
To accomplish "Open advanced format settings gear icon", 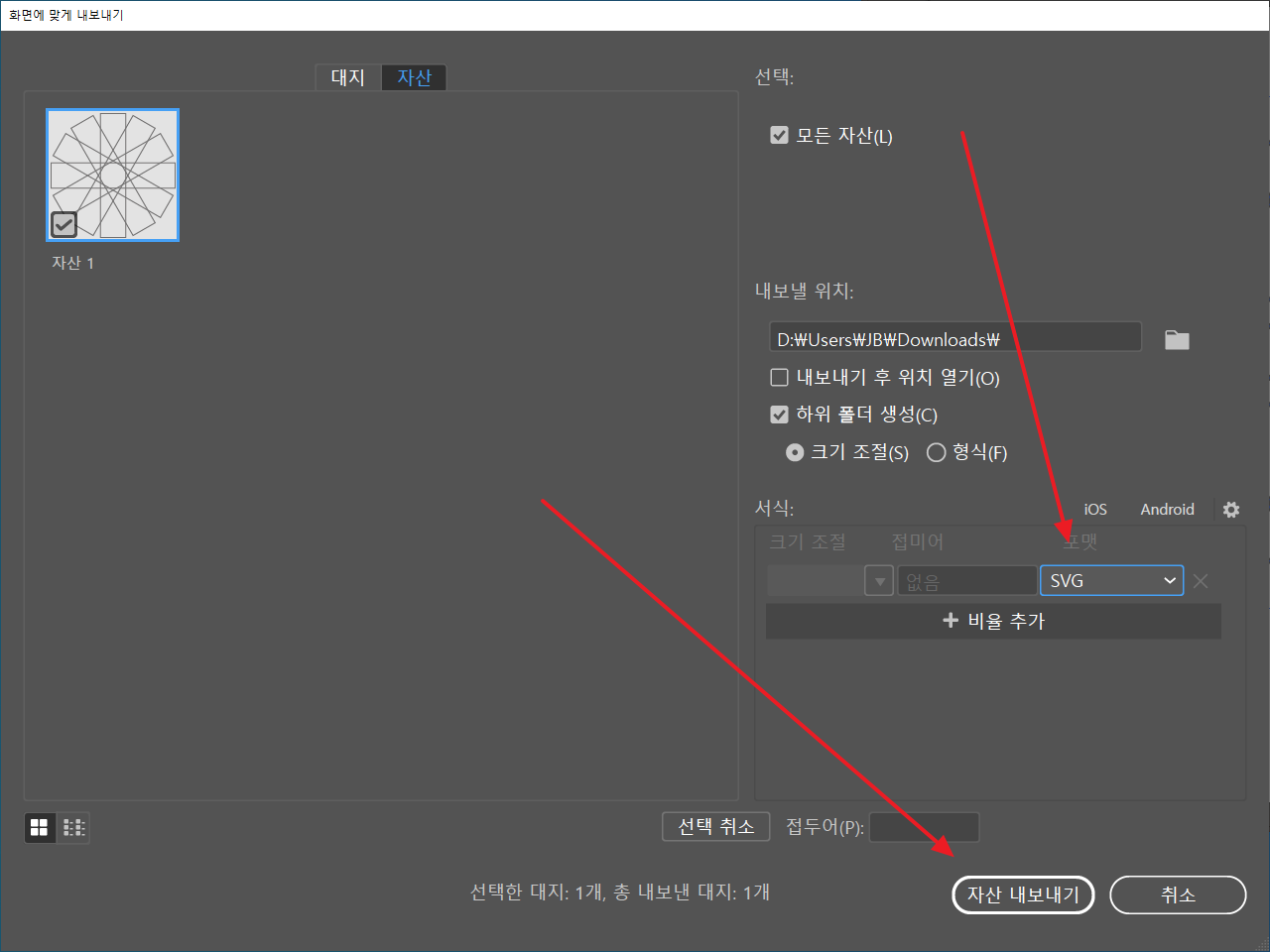I will click(1231, 509).
